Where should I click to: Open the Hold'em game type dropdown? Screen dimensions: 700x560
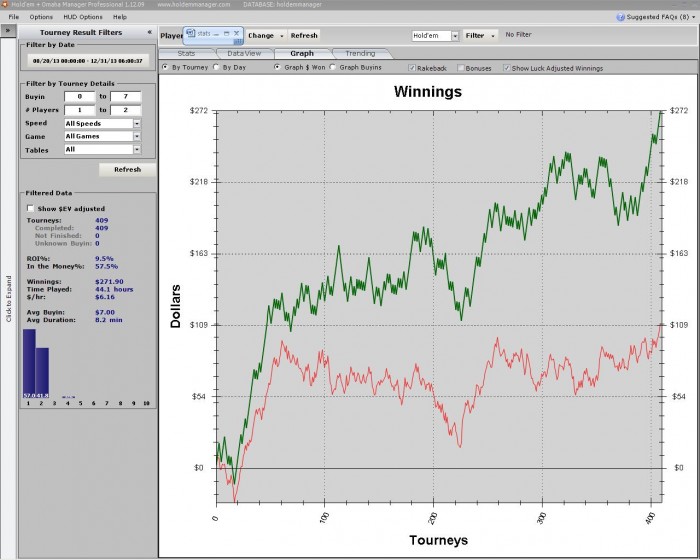455,36
